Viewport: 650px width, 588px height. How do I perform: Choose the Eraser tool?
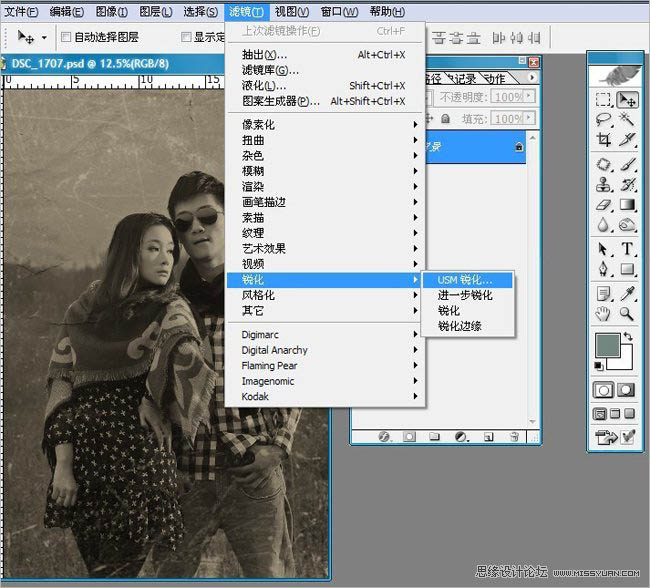point(604,205)
